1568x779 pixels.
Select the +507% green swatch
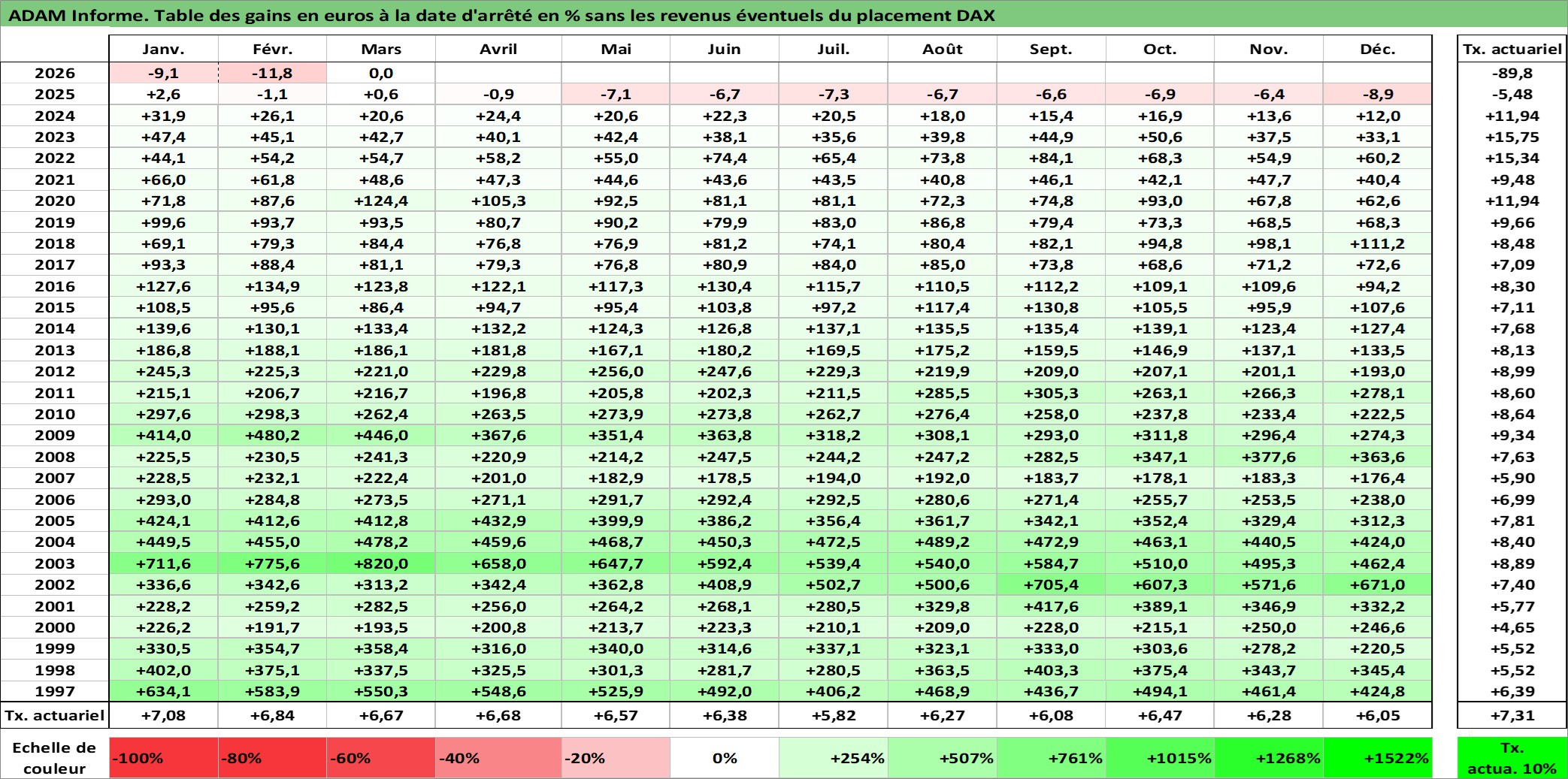tap(943, 758)
